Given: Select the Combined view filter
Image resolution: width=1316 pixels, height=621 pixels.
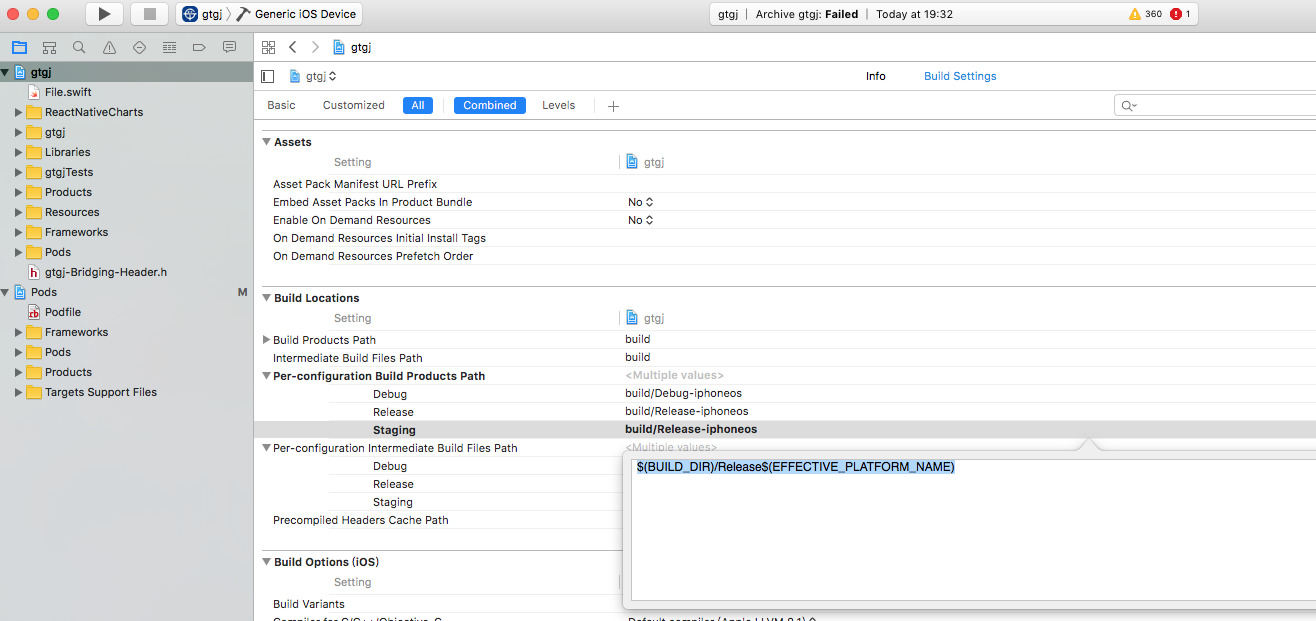Looking at the screenshot, I should click(490, 105).
